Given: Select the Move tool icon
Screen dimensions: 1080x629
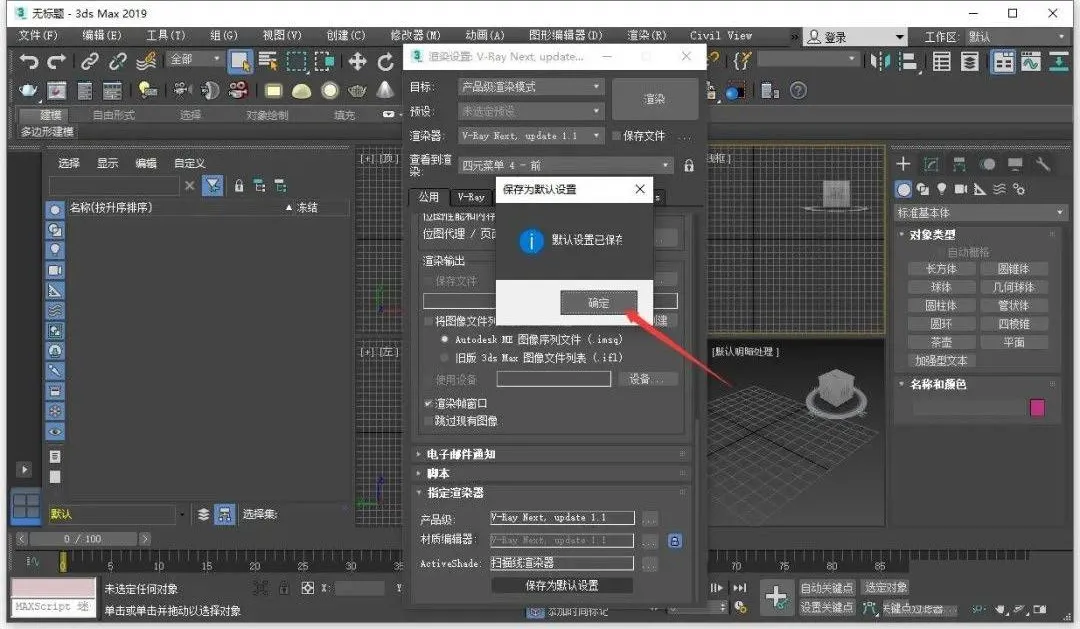Looking at the screenshot, I should tap(357, 61).
